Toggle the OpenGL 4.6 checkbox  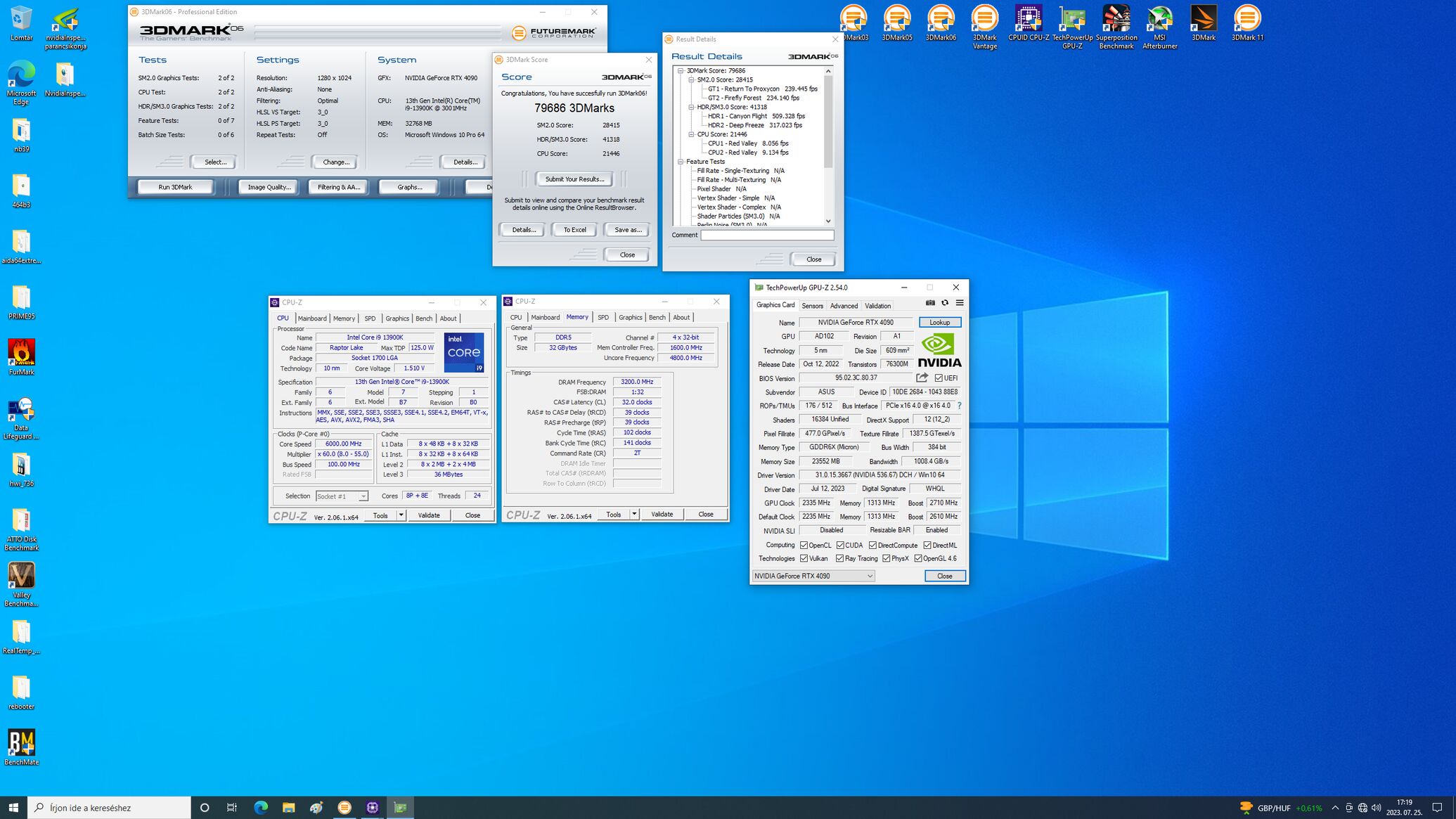pyautogui.click(x=918, y=558)
